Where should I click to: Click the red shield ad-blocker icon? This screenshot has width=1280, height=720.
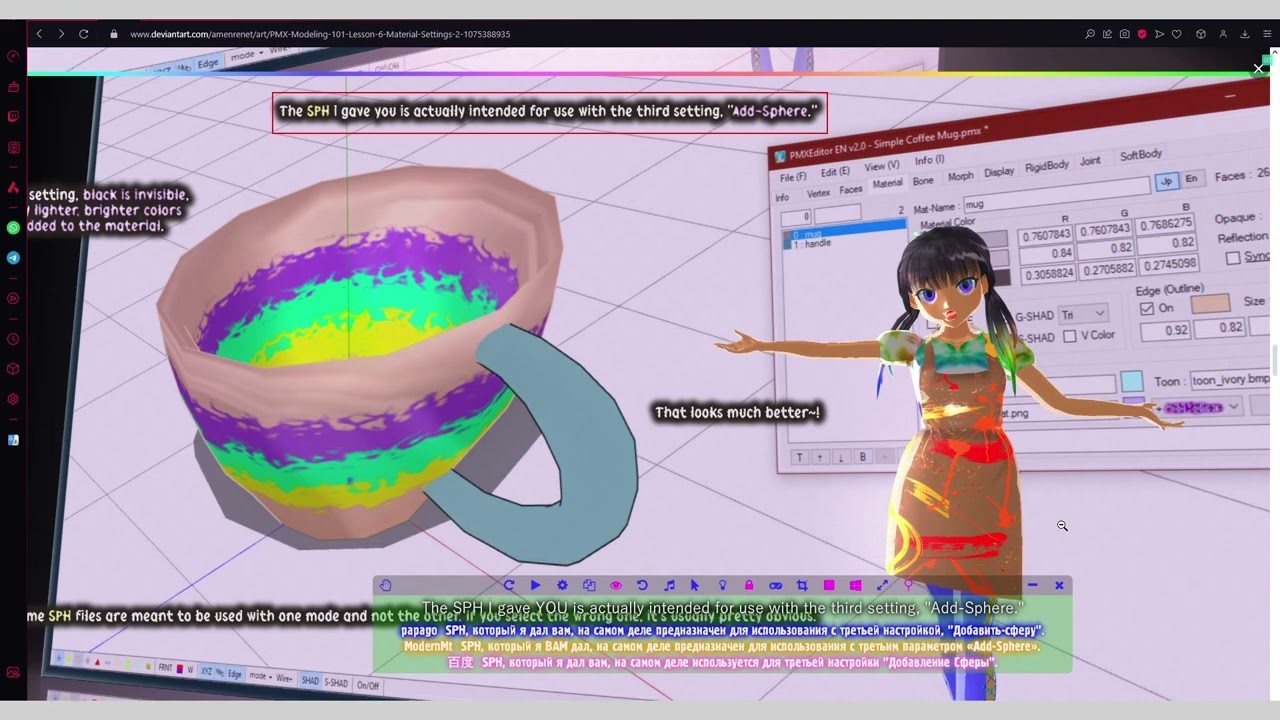(x=1142, y=34)
